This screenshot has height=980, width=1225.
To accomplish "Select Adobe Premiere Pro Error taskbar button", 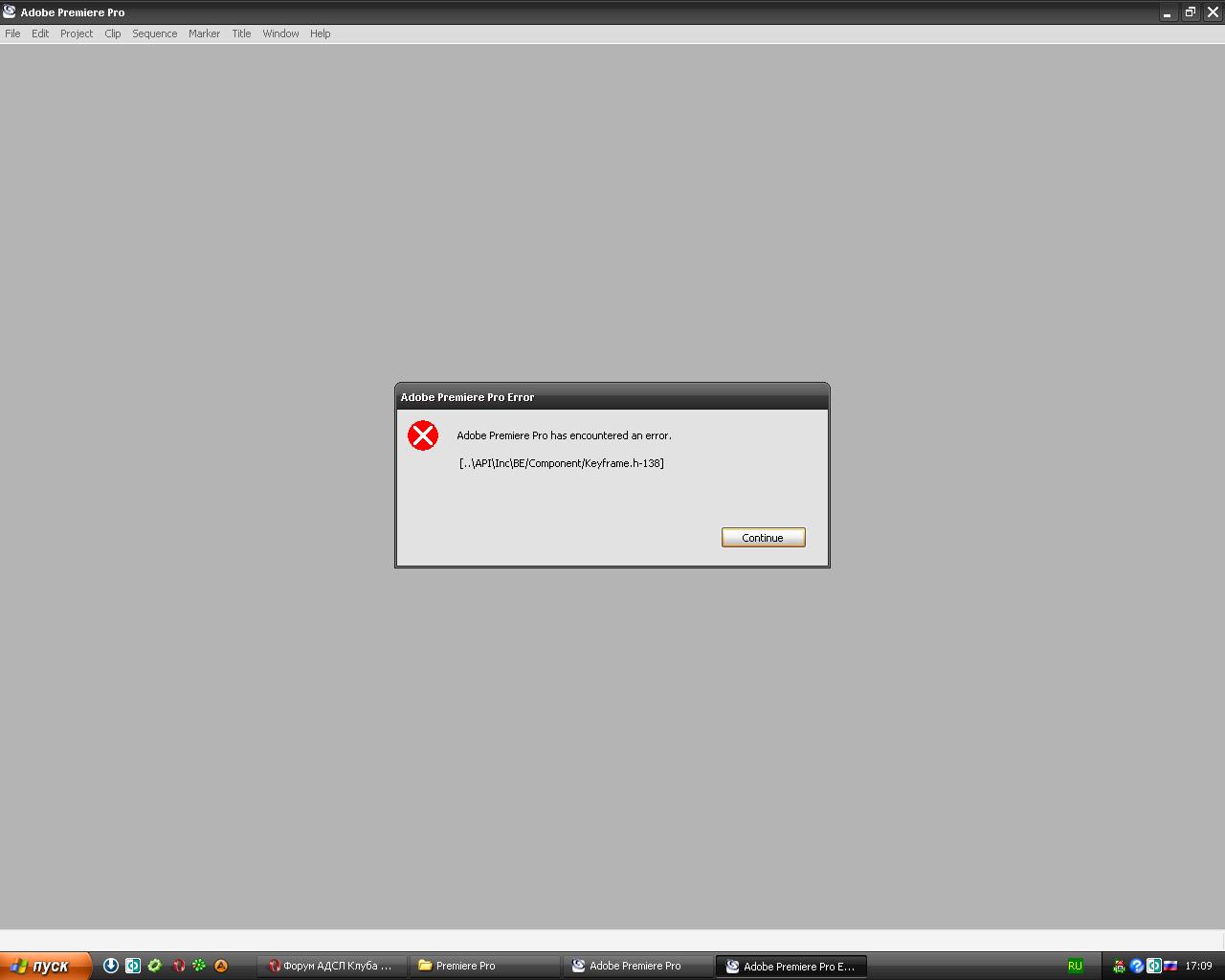I will click(791, 966).
